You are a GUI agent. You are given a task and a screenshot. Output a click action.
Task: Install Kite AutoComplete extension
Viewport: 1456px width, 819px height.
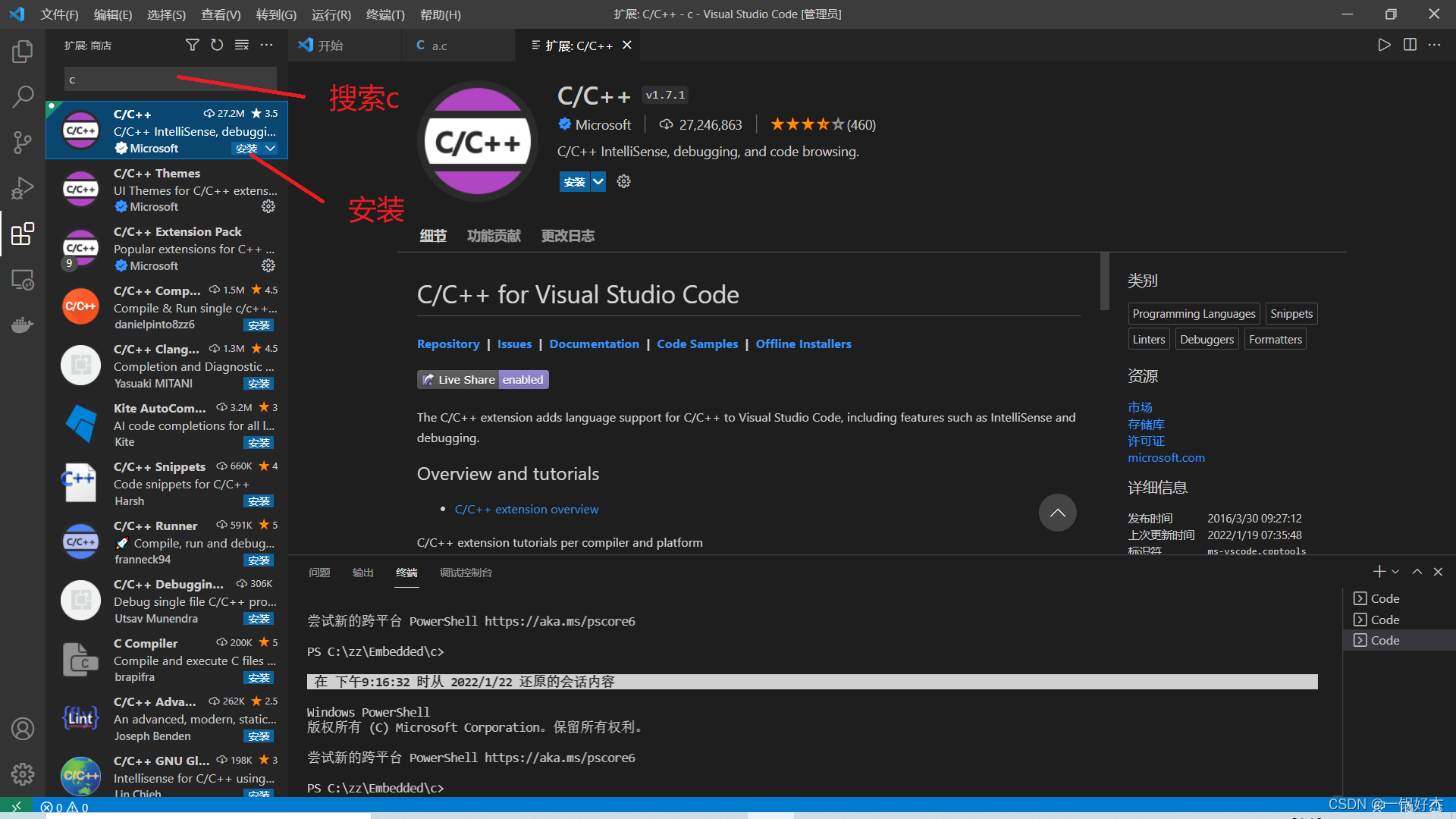click(x=259, y=443)
